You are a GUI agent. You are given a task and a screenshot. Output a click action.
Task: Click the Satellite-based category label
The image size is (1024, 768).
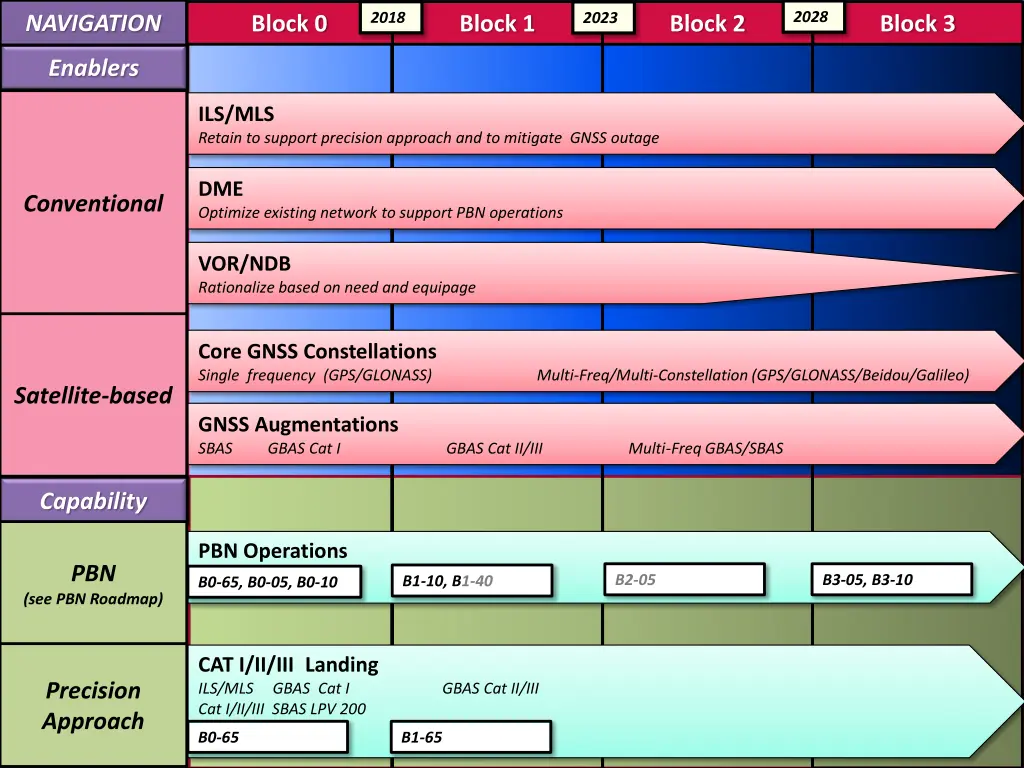click(x=93, y=395)
